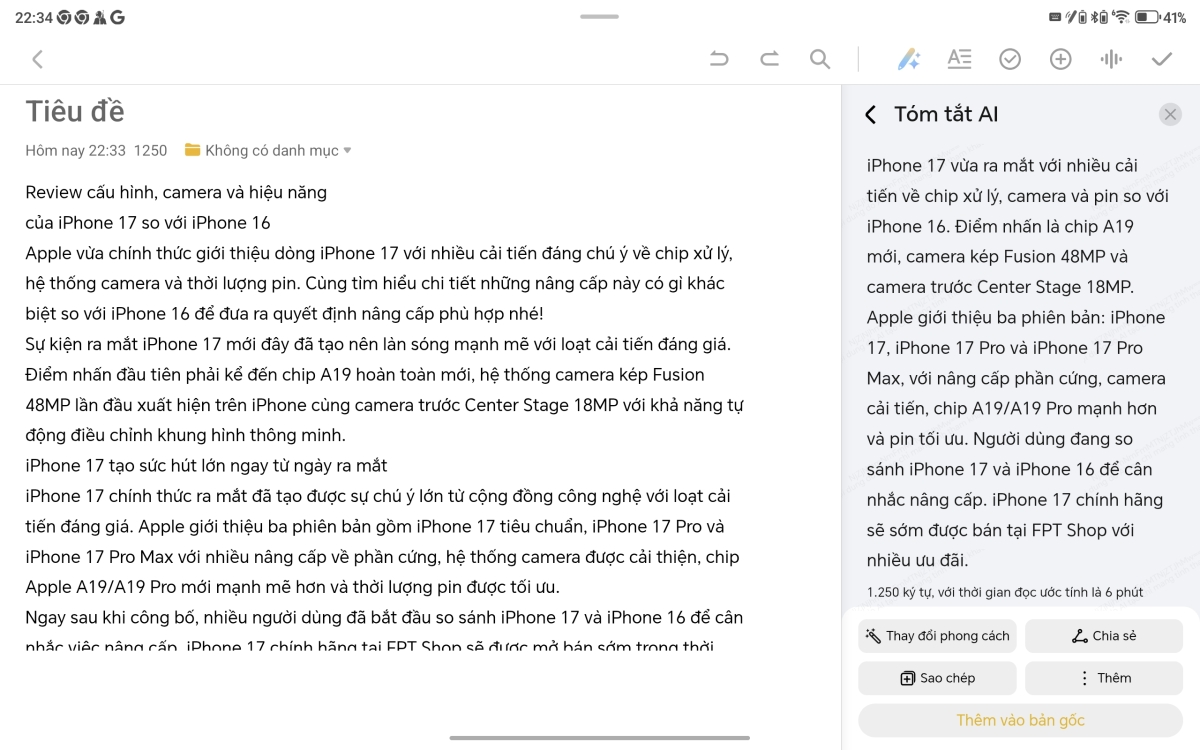Click the yellow folder category icon
Viewport: 1200px width, 750px height.
click(193, 151)
